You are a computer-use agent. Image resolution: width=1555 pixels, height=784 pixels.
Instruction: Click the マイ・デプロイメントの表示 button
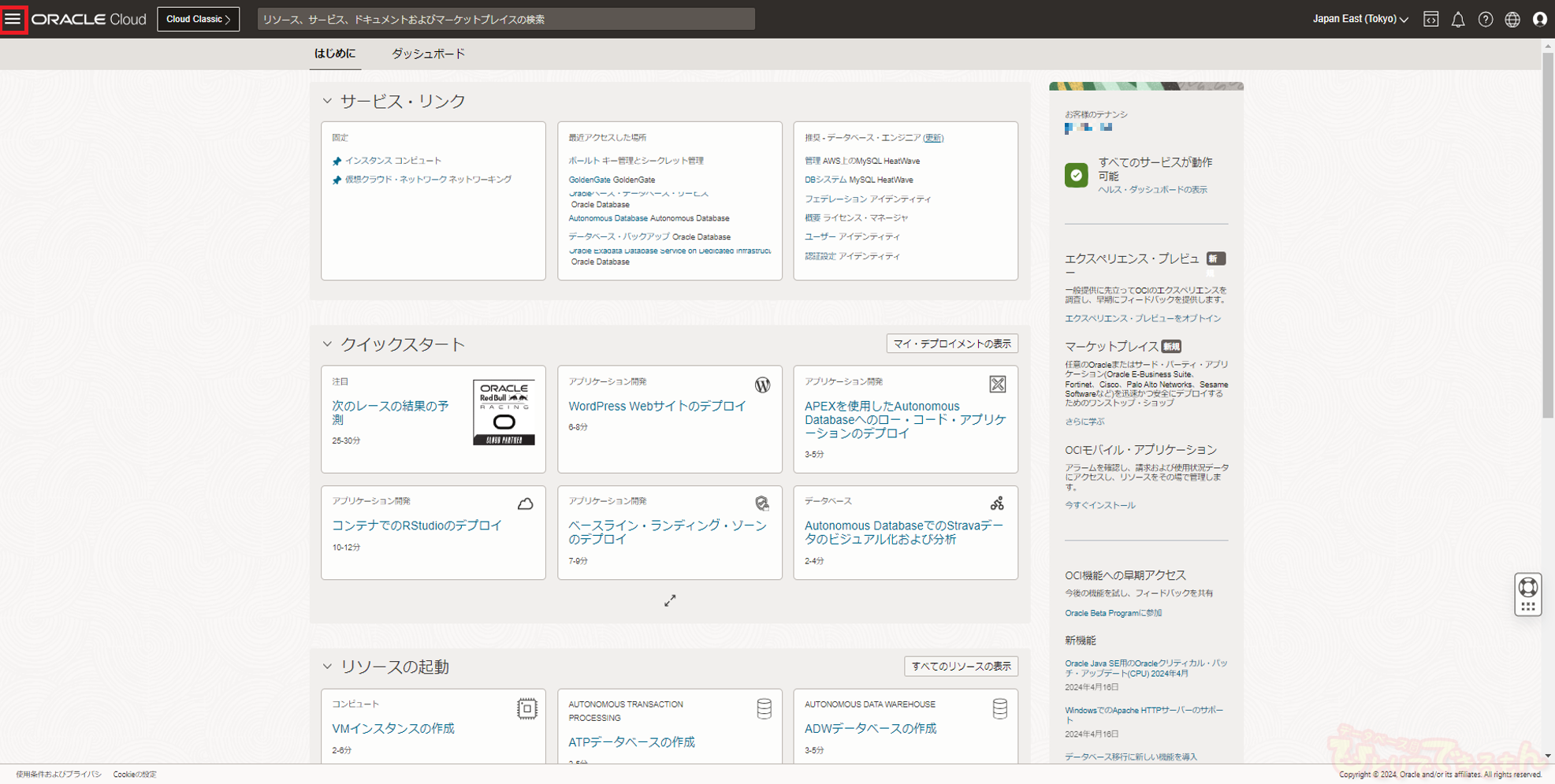(951, 344)
